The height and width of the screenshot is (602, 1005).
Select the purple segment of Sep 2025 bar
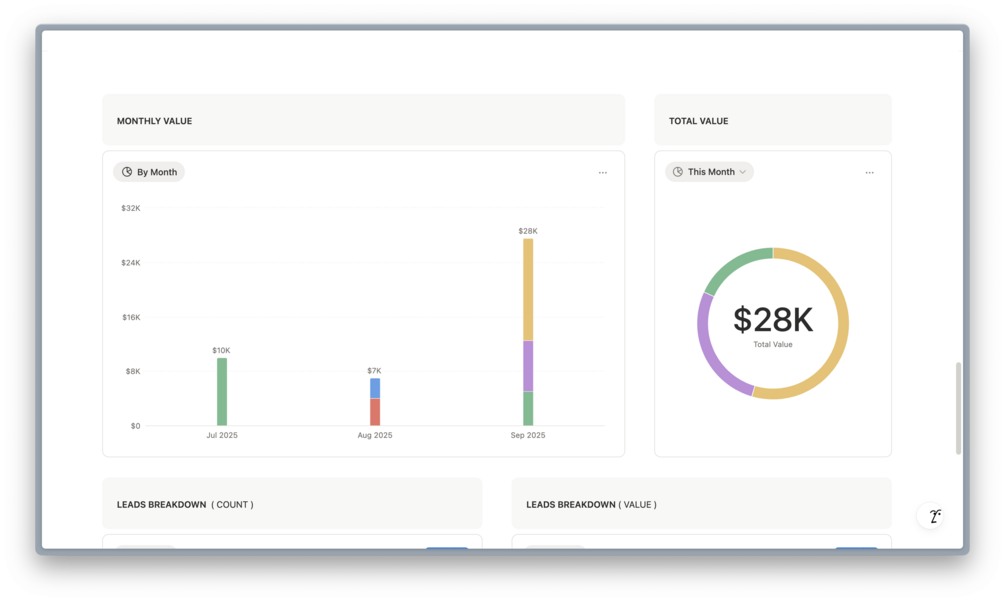528,366
